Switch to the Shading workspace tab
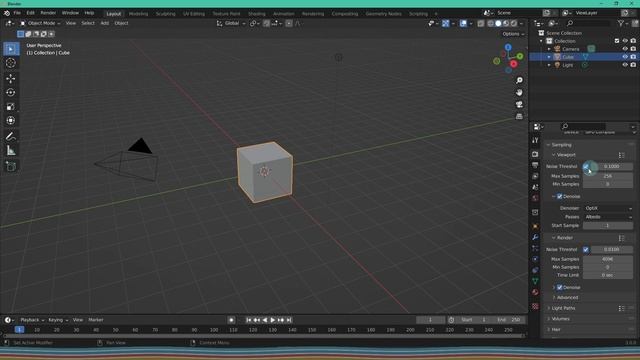Screen dimensions: 640x360 pyautogui.click(x=257, y=14)
